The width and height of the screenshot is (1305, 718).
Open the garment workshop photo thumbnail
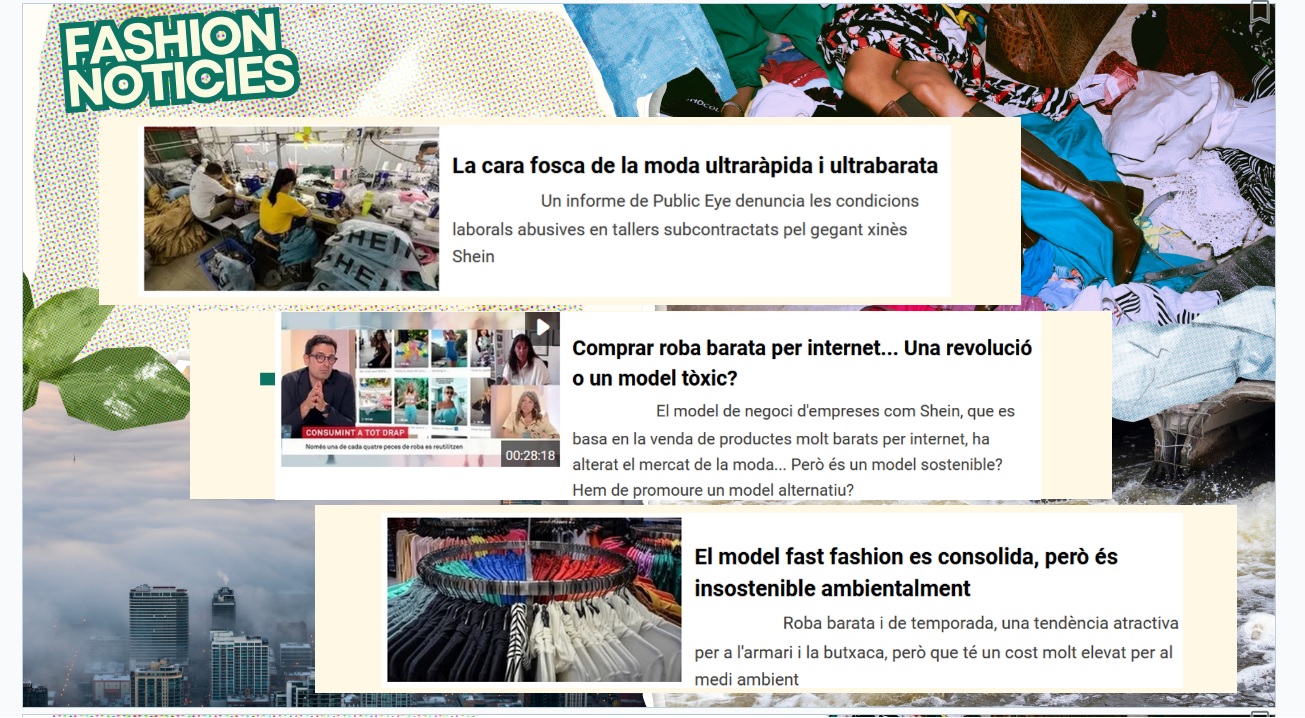[291, 208]
